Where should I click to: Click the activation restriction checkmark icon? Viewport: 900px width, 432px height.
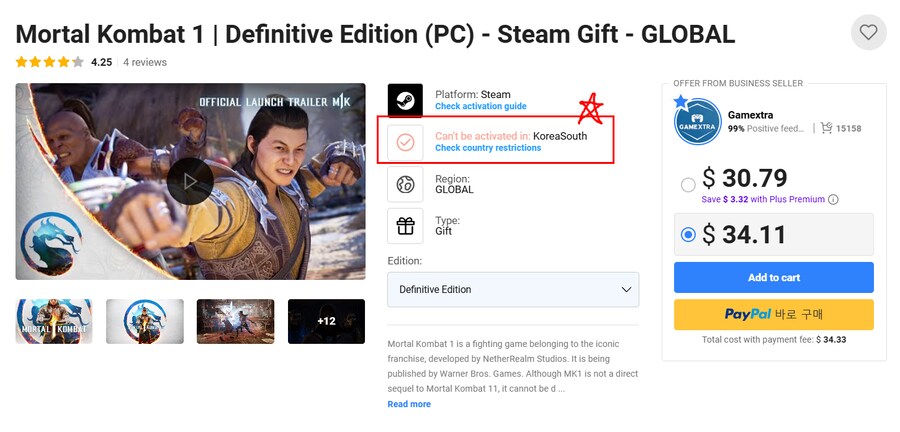tap(405, 142)
